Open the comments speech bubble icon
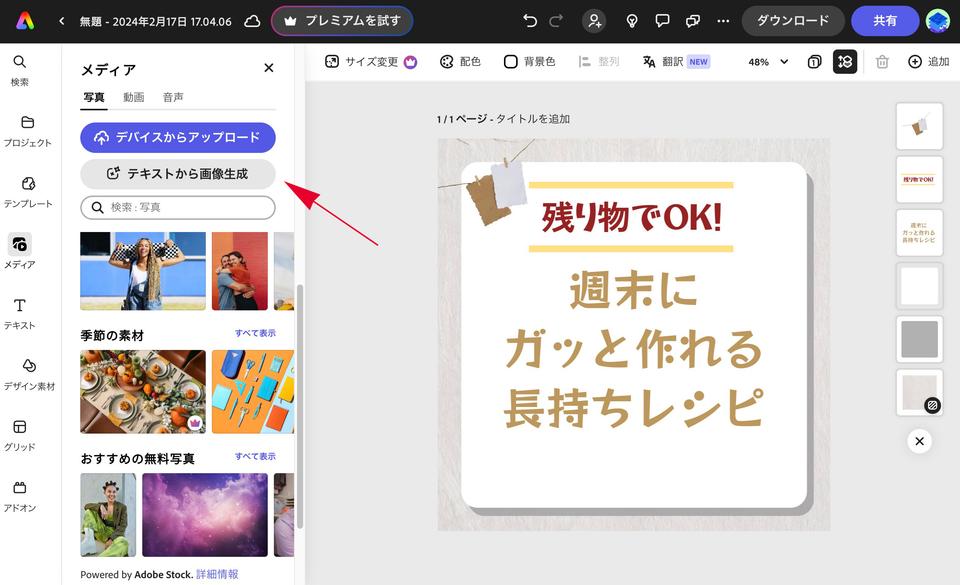Screen dimensions: 960x585 (x=662, y=21)
